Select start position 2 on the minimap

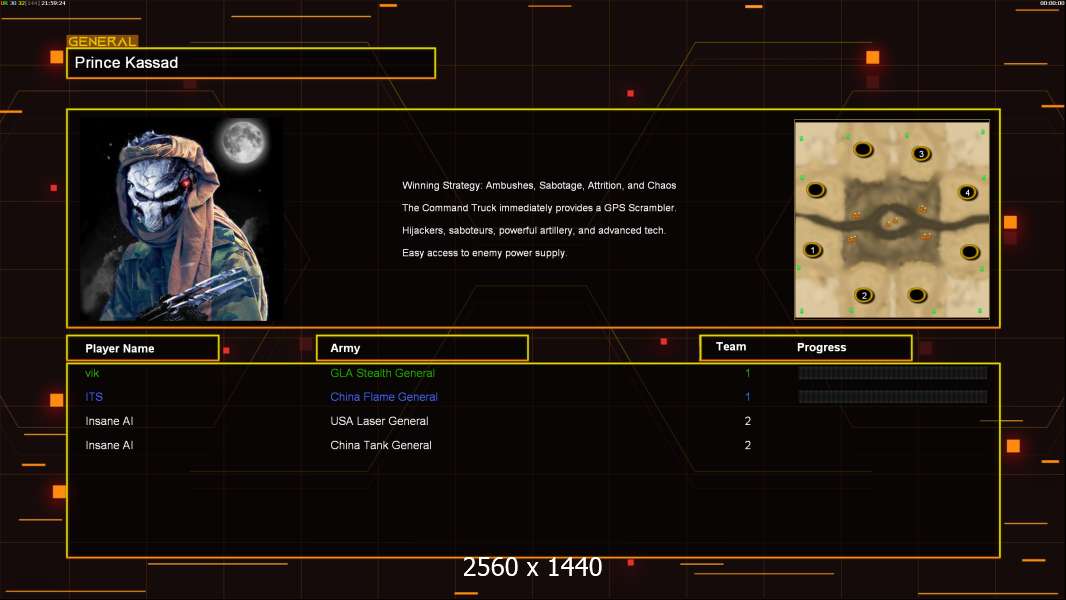[864, 296]
